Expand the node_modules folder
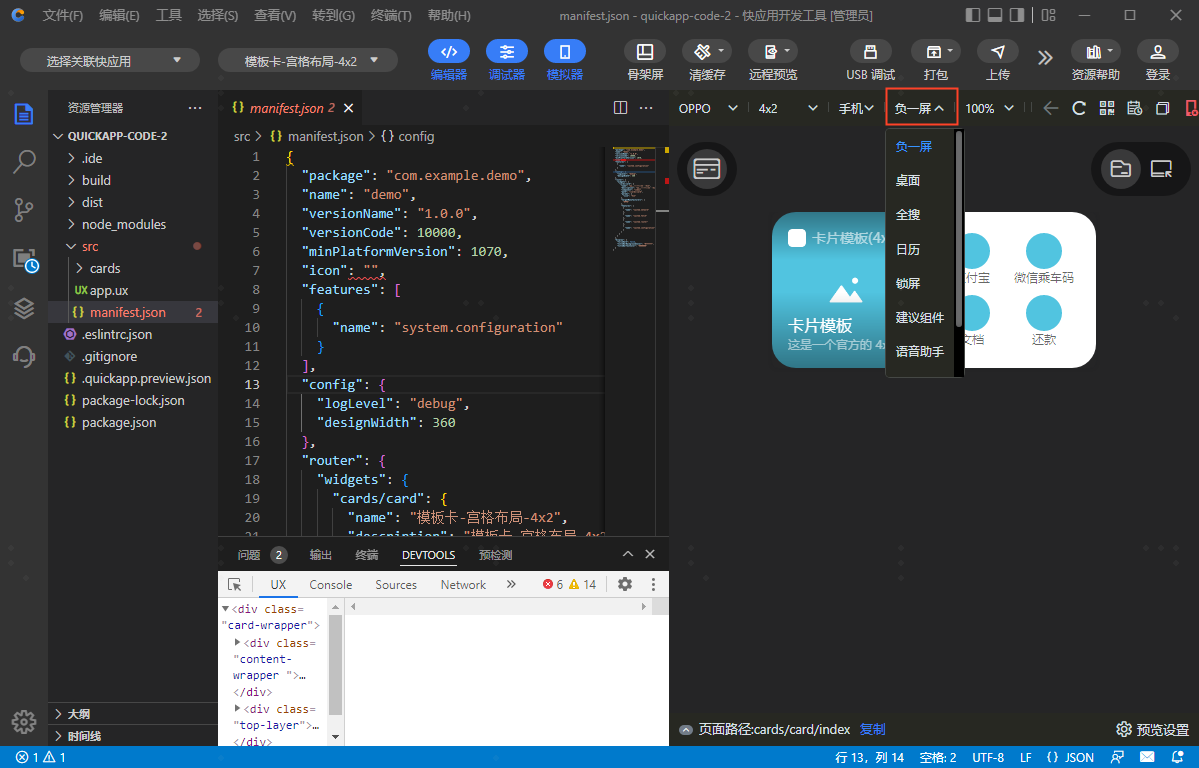The height and width of the screenshot is (768, 1199). coord(124,224)
